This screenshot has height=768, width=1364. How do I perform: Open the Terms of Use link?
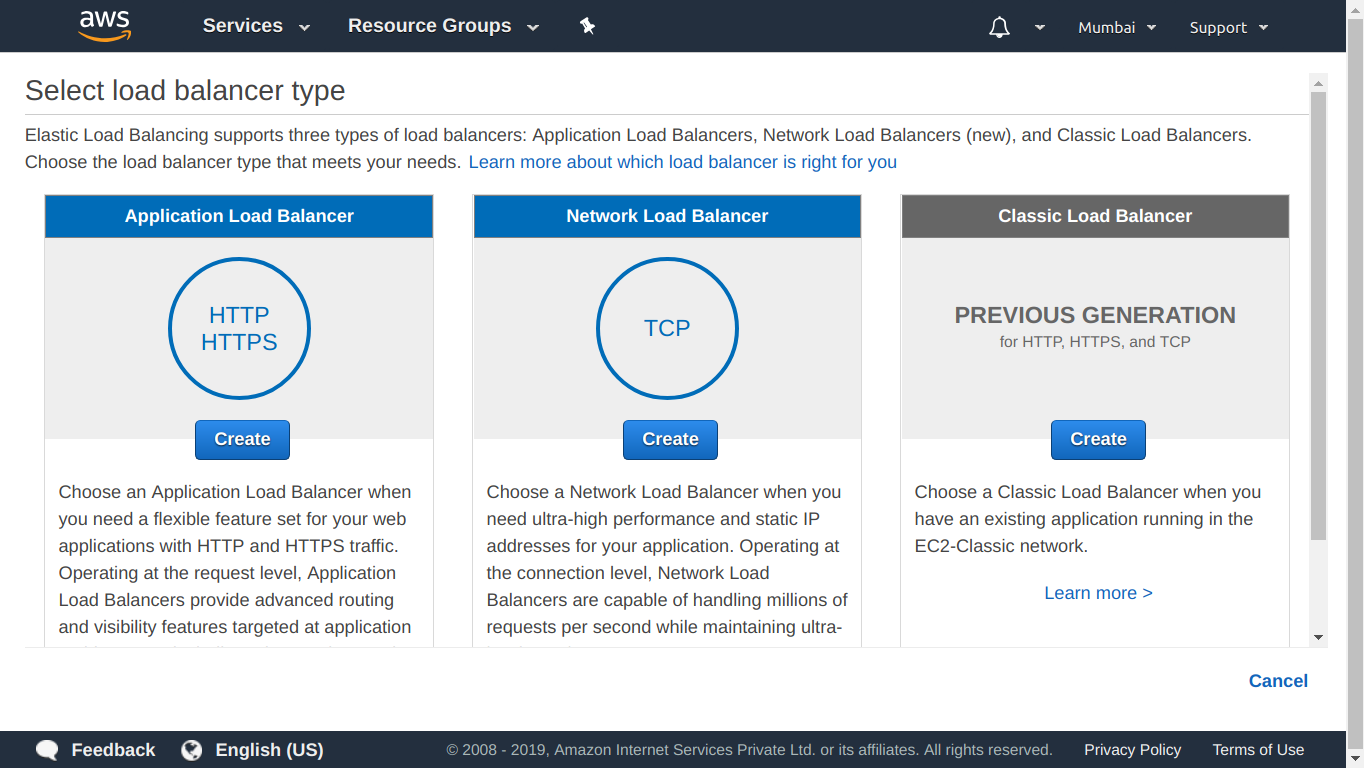click(x=1258, y=750)
